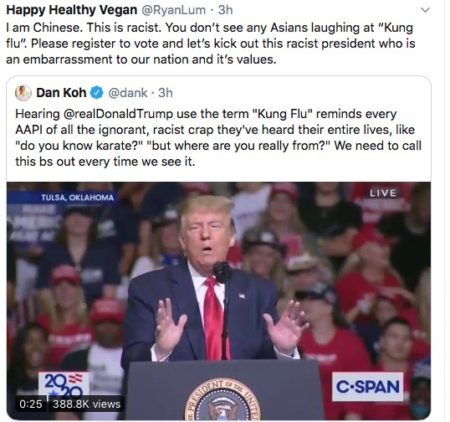Open Happy Healthy Vegan's profile name
The width and height of the screenshot is (450, 422).
72,10
